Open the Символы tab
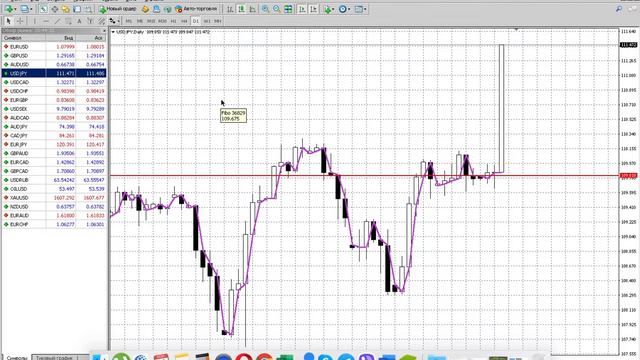The image size is (640, 360). 17,358
